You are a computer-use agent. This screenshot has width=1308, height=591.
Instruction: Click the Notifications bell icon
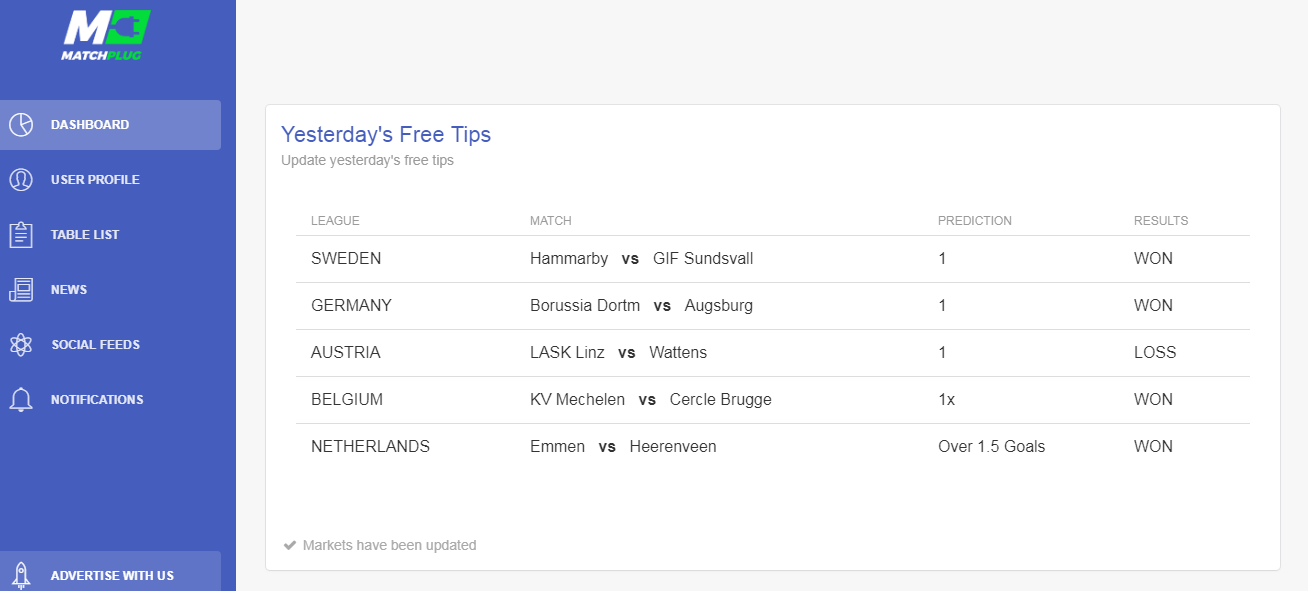[21, 400]
